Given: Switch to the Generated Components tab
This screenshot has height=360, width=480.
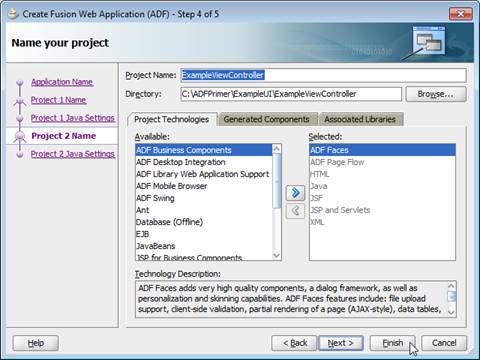Looking at the screenshot, I should coord(266,119).
